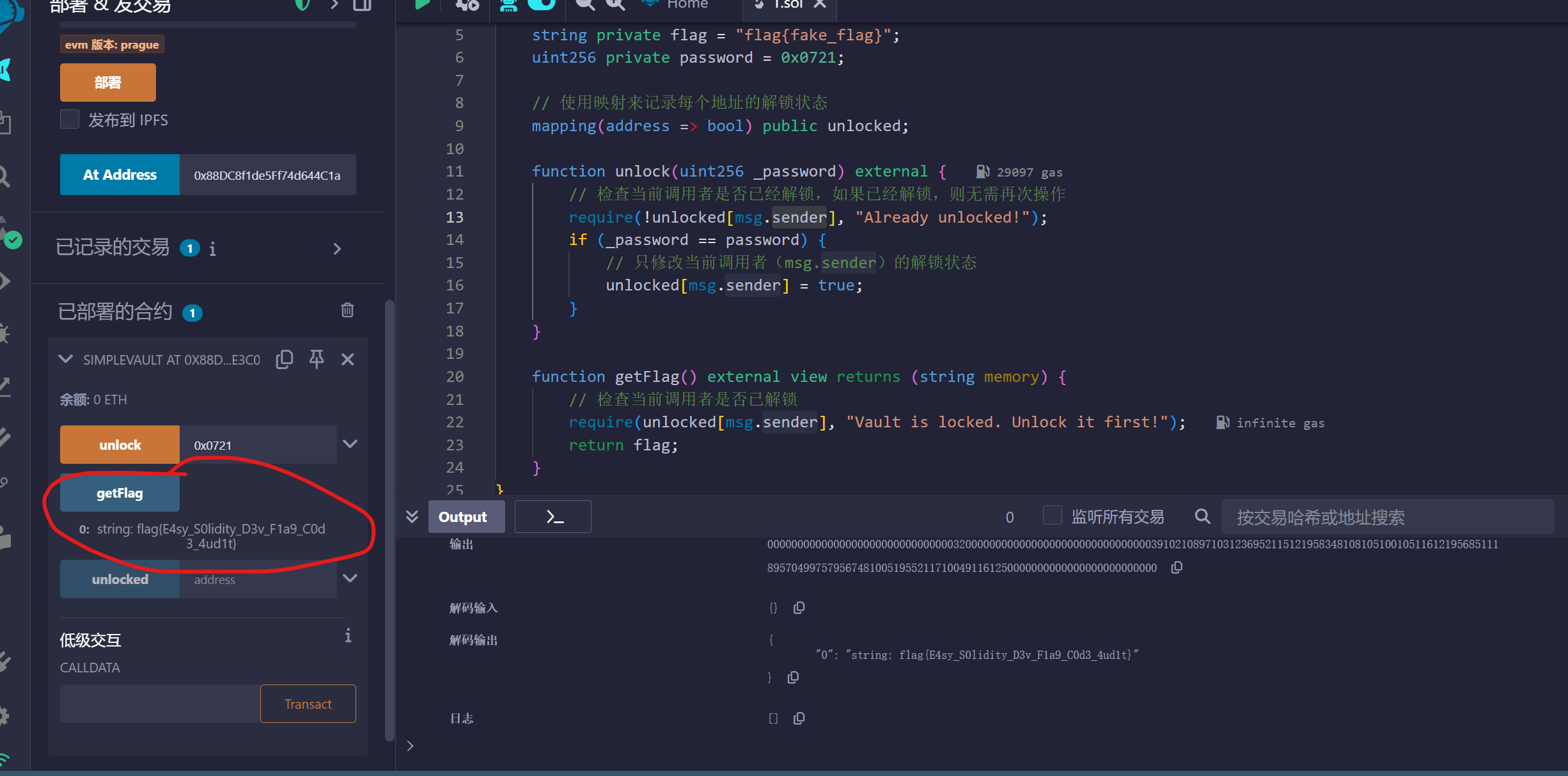Toggle listen on all transactions checkbox
The image size is (1568, 776).
point(1052,516)
